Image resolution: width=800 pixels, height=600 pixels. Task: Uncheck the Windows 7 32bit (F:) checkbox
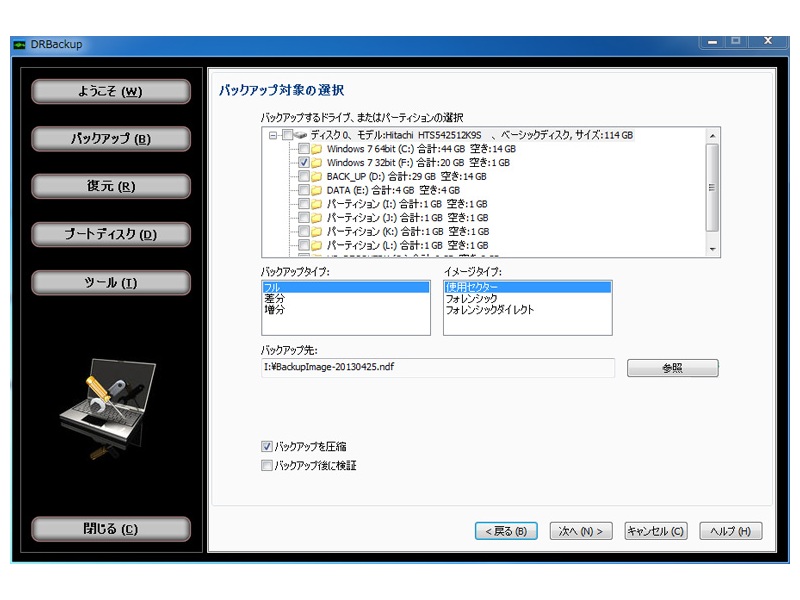click(x=303, y=163)
